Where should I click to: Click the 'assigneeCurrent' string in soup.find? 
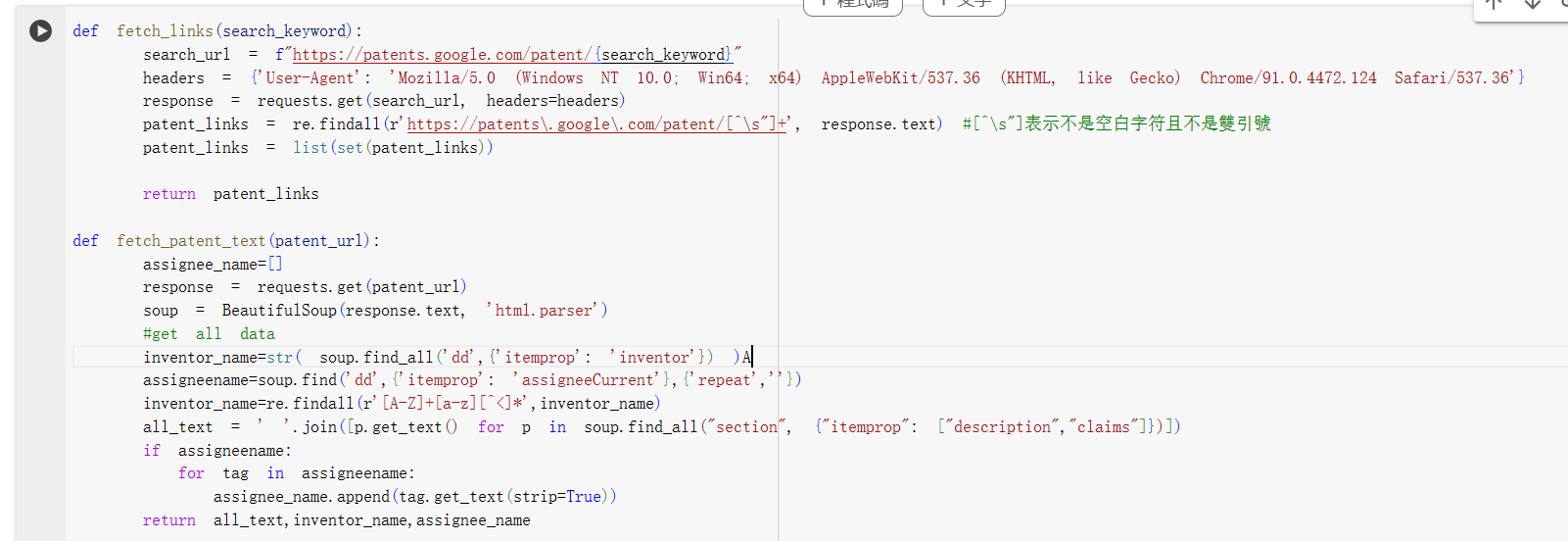588,380
